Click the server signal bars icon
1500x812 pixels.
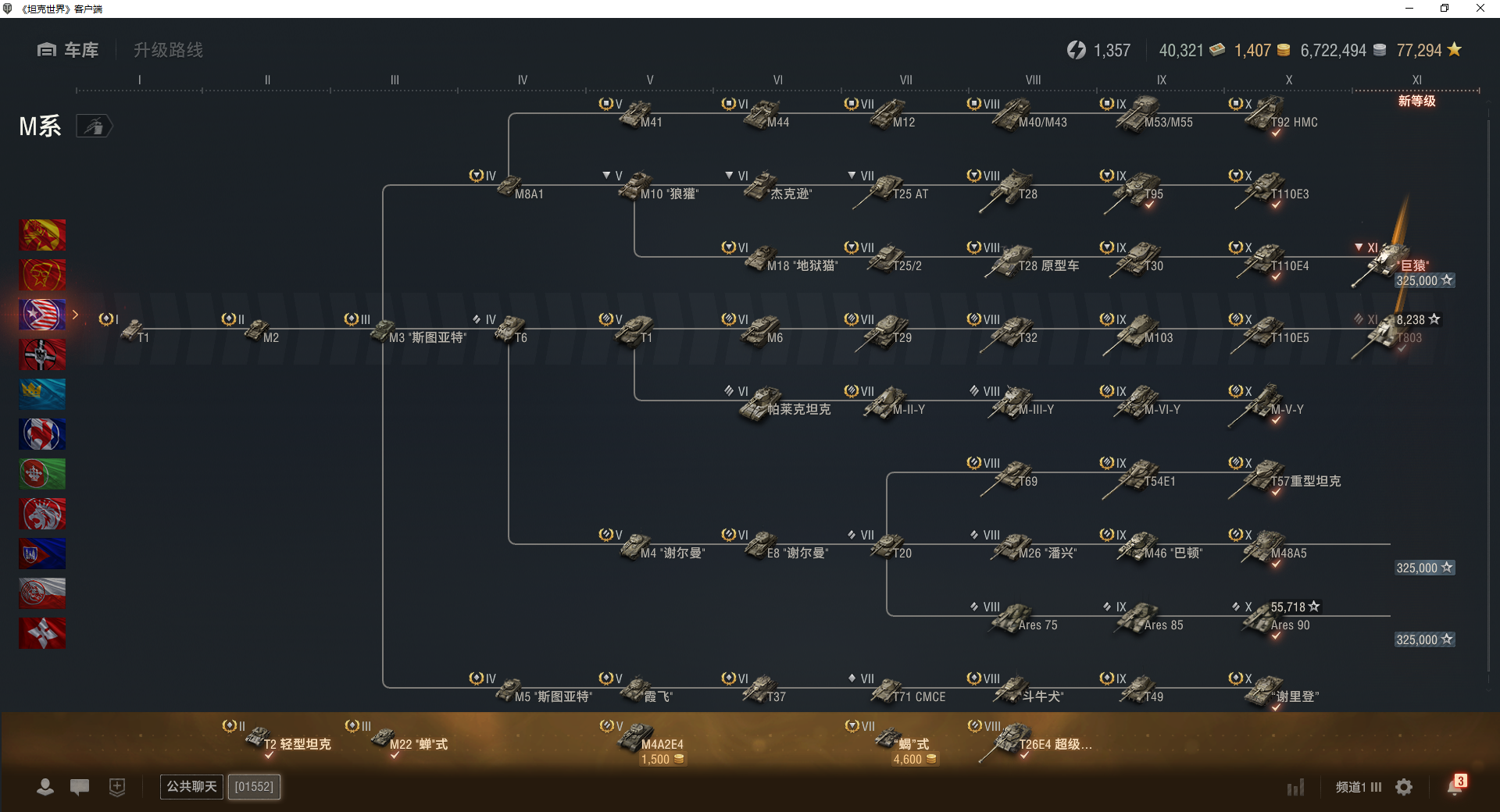click(x=1296, y=787)
